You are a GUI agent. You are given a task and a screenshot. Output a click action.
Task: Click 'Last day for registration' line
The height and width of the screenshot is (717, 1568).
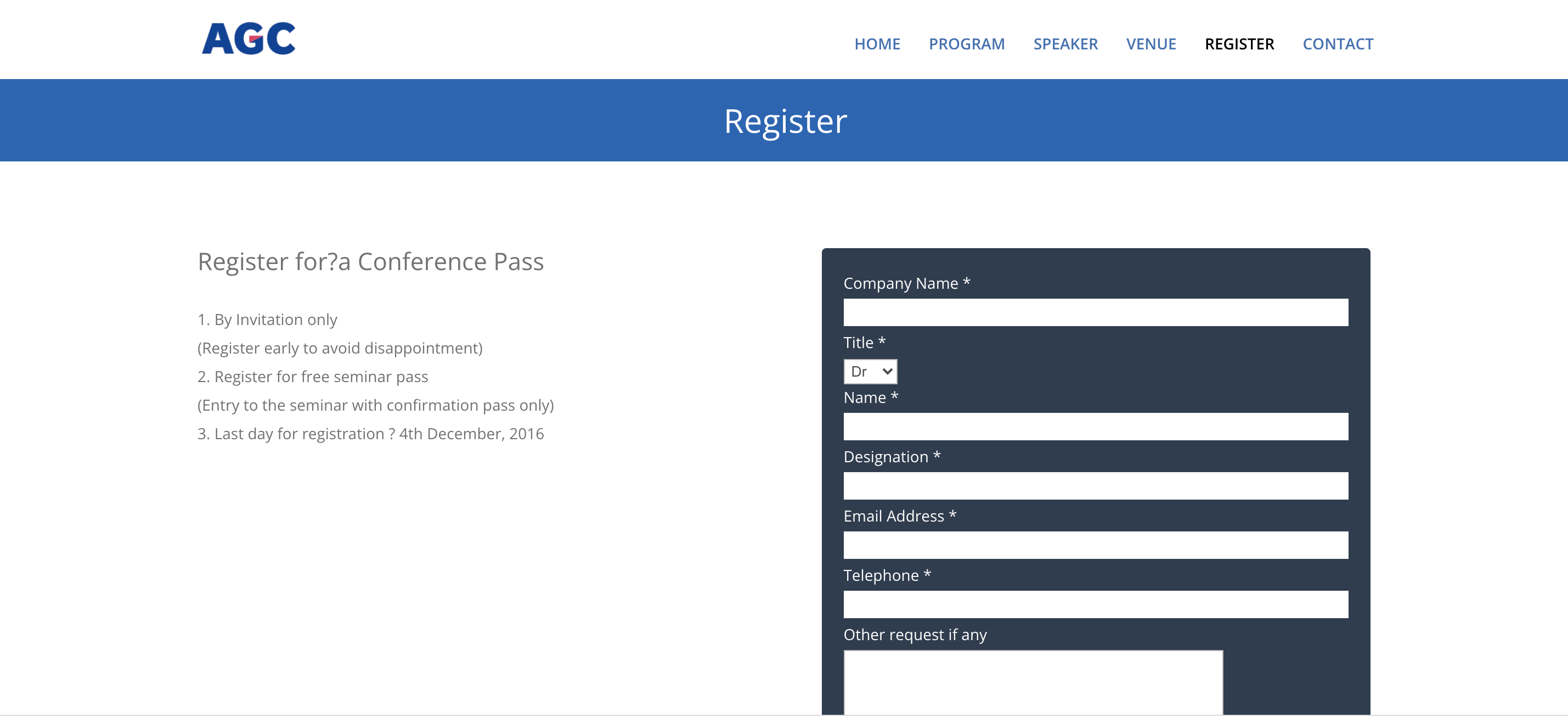[371, 434]
